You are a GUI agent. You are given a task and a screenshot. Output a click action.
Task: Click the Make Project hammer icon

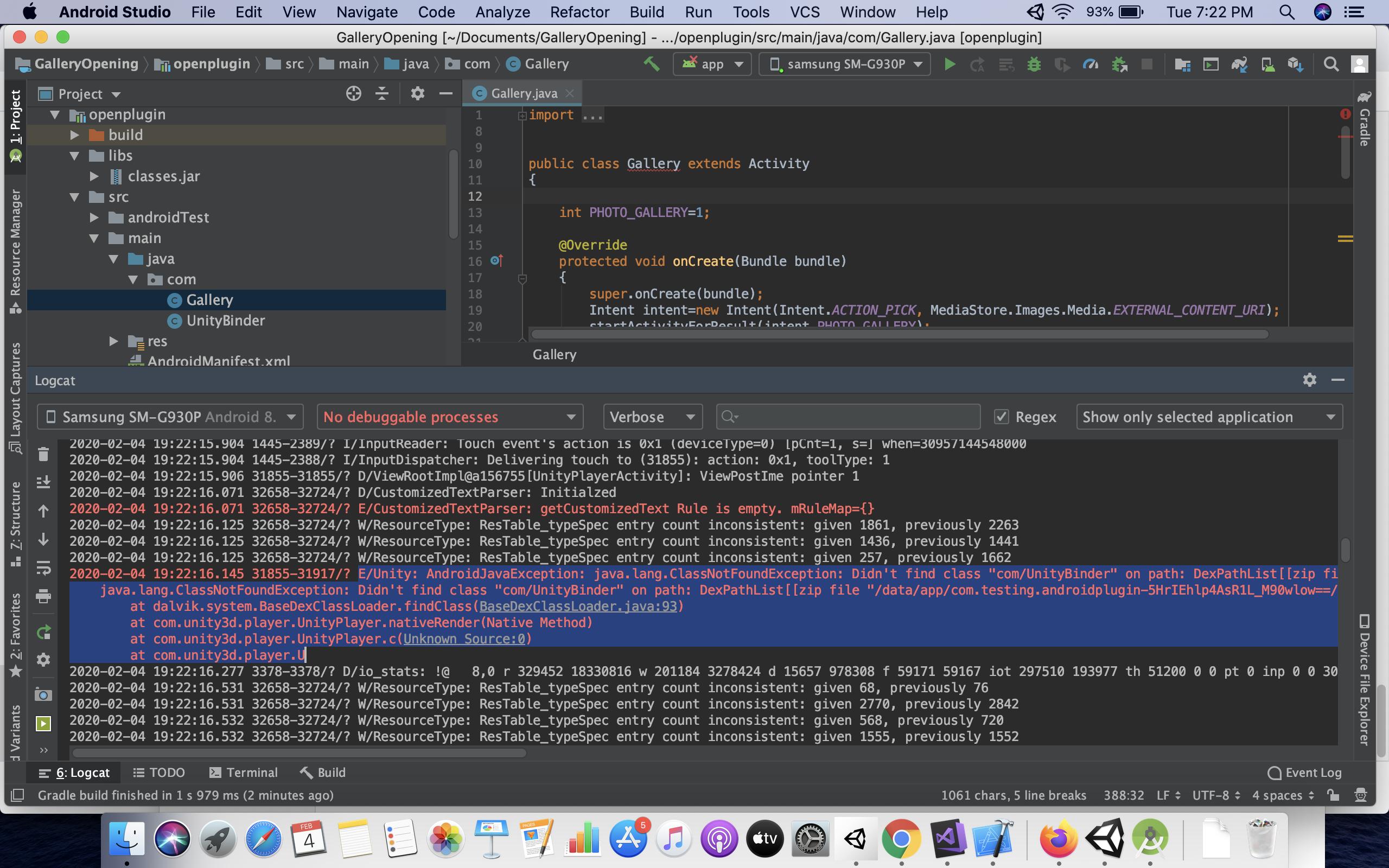[x=651, y=63]
